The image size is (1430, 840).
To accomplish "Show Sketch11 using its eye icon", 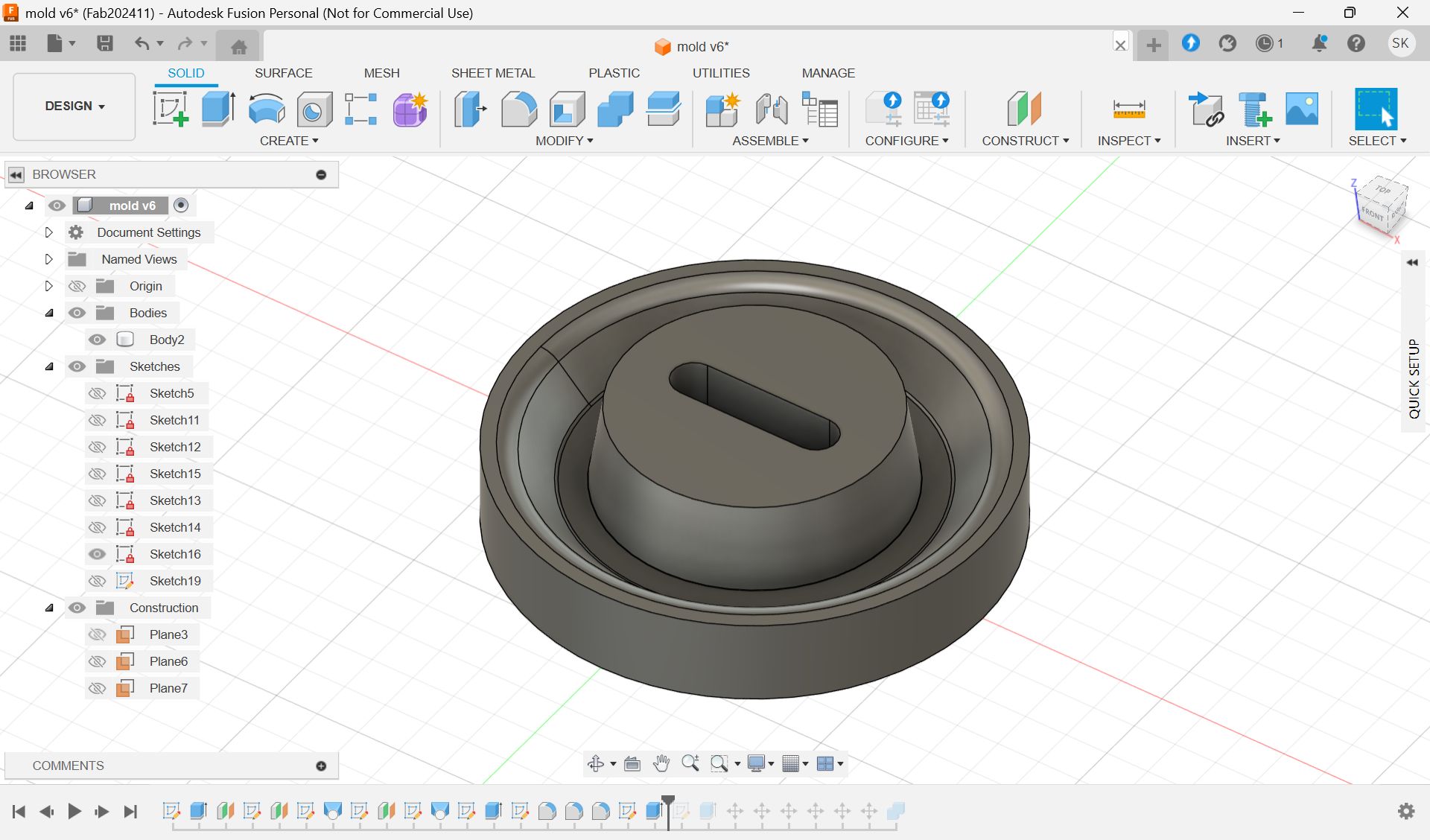I will [97, 420].
